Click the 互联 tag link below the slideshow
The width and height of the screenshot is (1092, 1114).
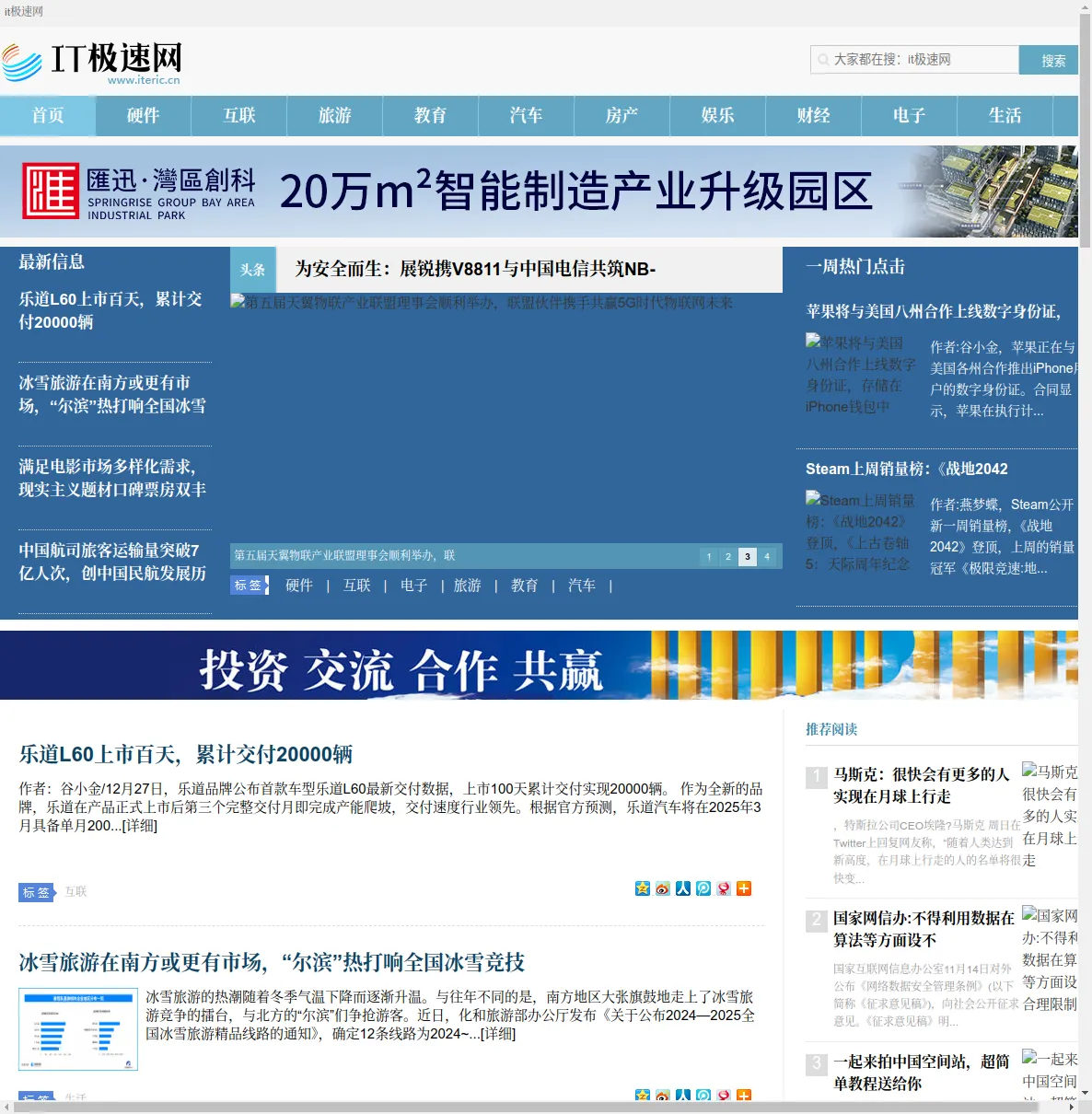[357, 586]
